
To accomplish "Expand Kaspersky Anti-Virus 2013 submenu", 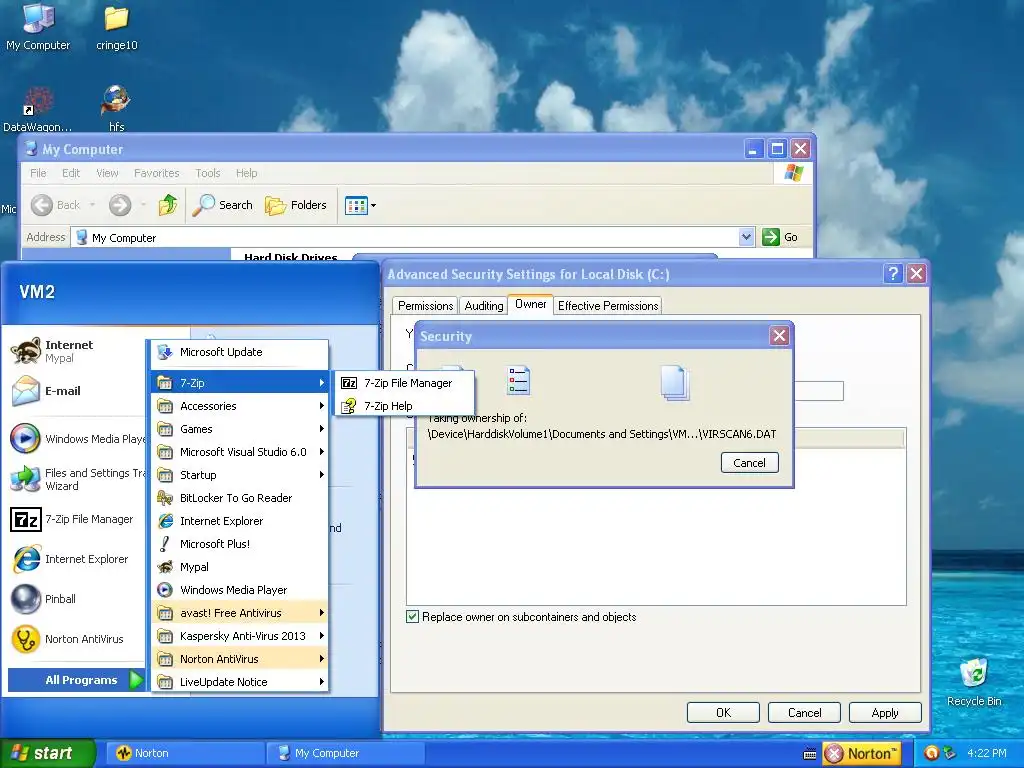I will 240,635.
